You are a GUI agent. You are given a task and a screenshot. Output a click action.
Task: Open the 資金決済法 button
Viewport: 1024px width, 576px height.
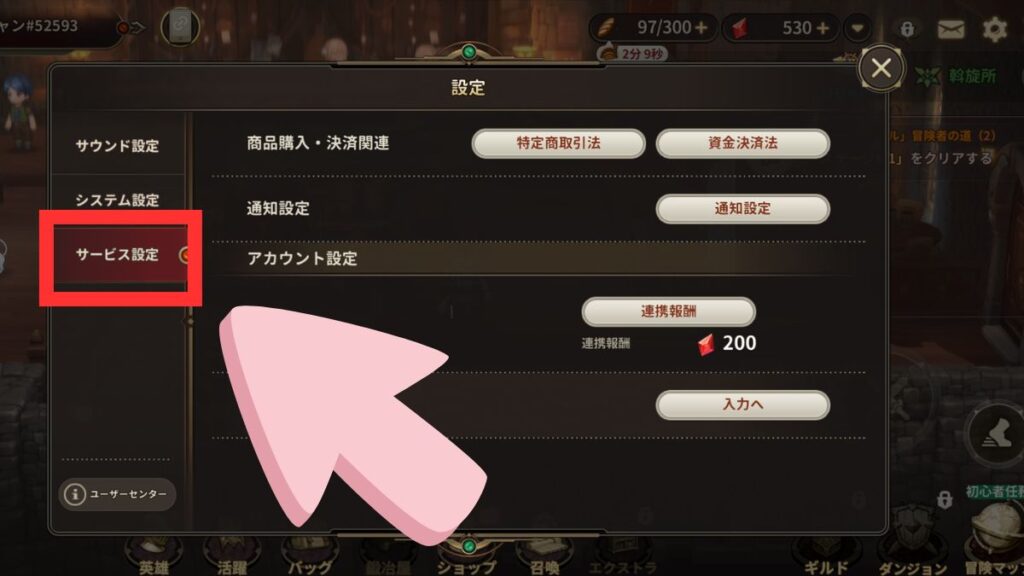coord(743,143)
